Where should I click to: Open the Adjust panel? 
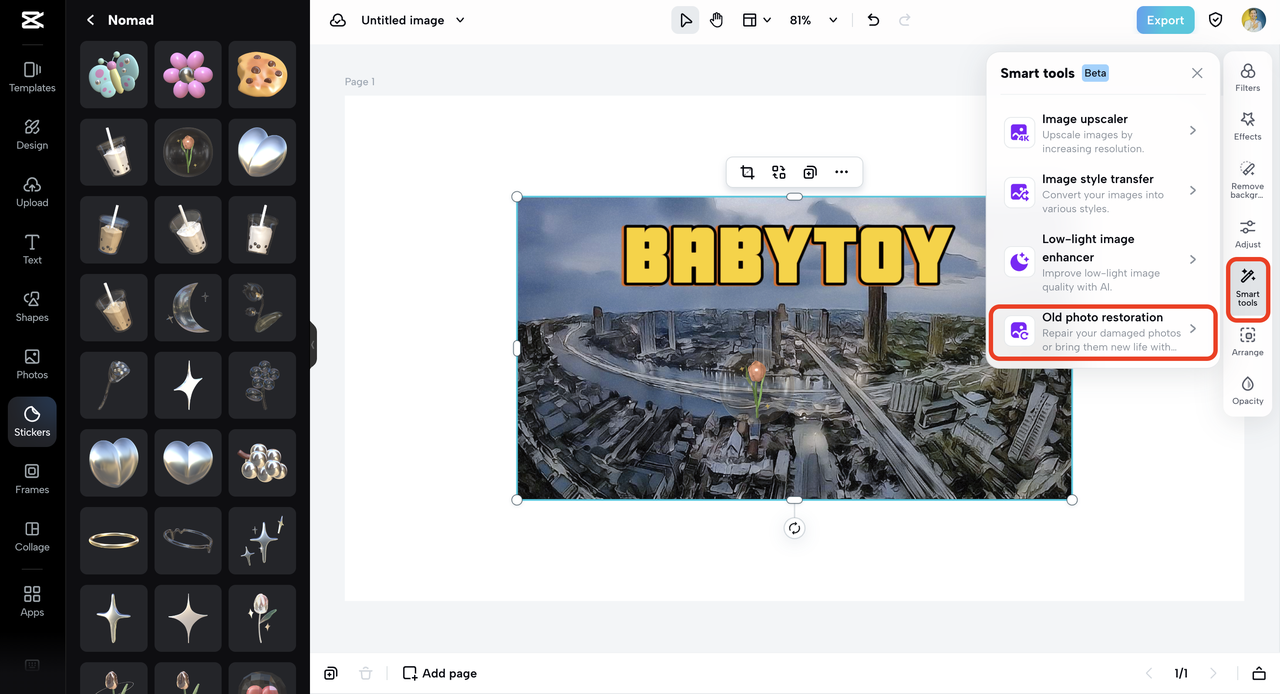click(1248, 234)
